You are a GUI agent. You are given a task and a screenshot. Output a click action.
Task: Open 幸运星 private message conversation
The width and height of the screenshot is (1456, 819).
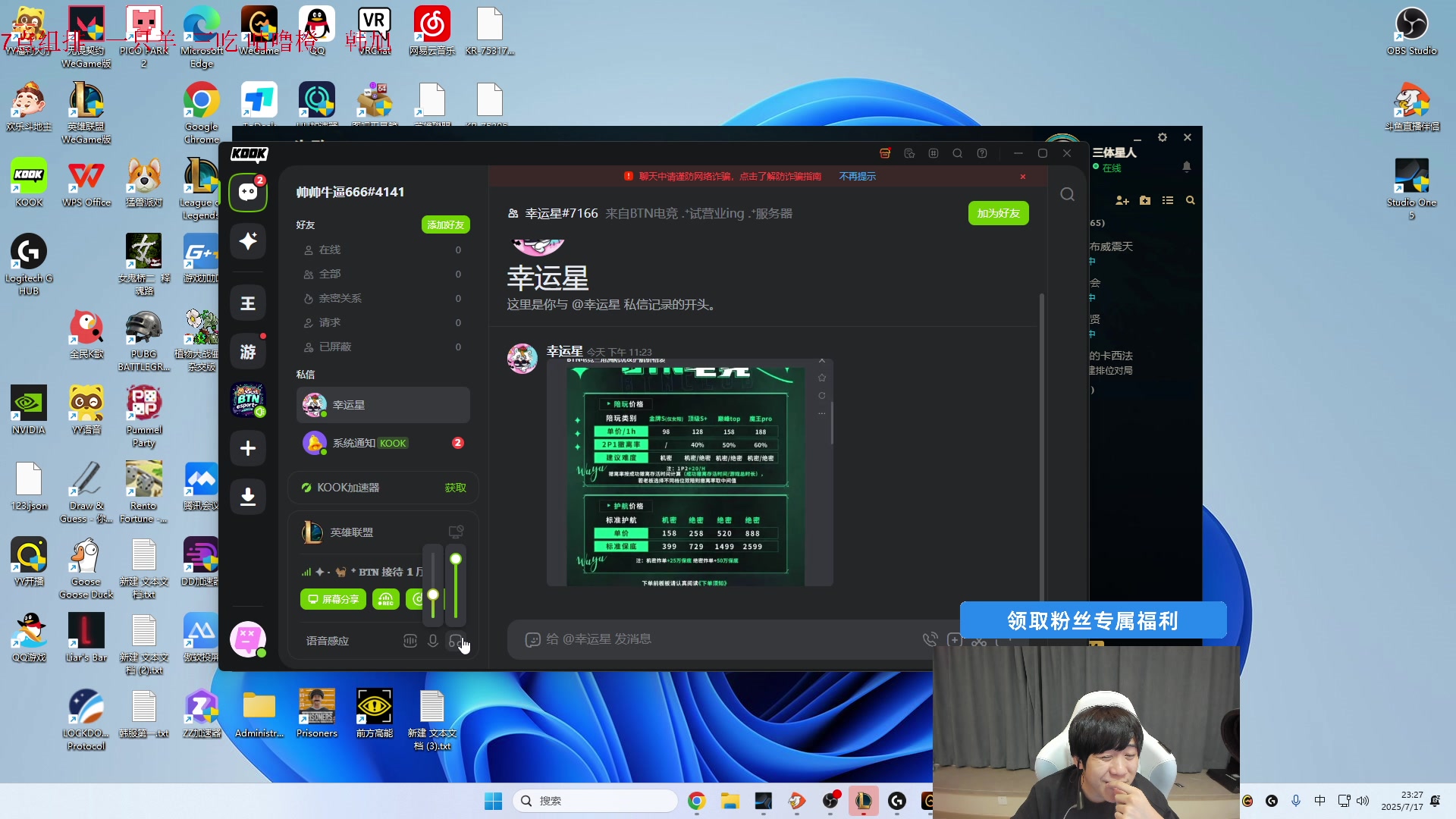click(383, 405)
